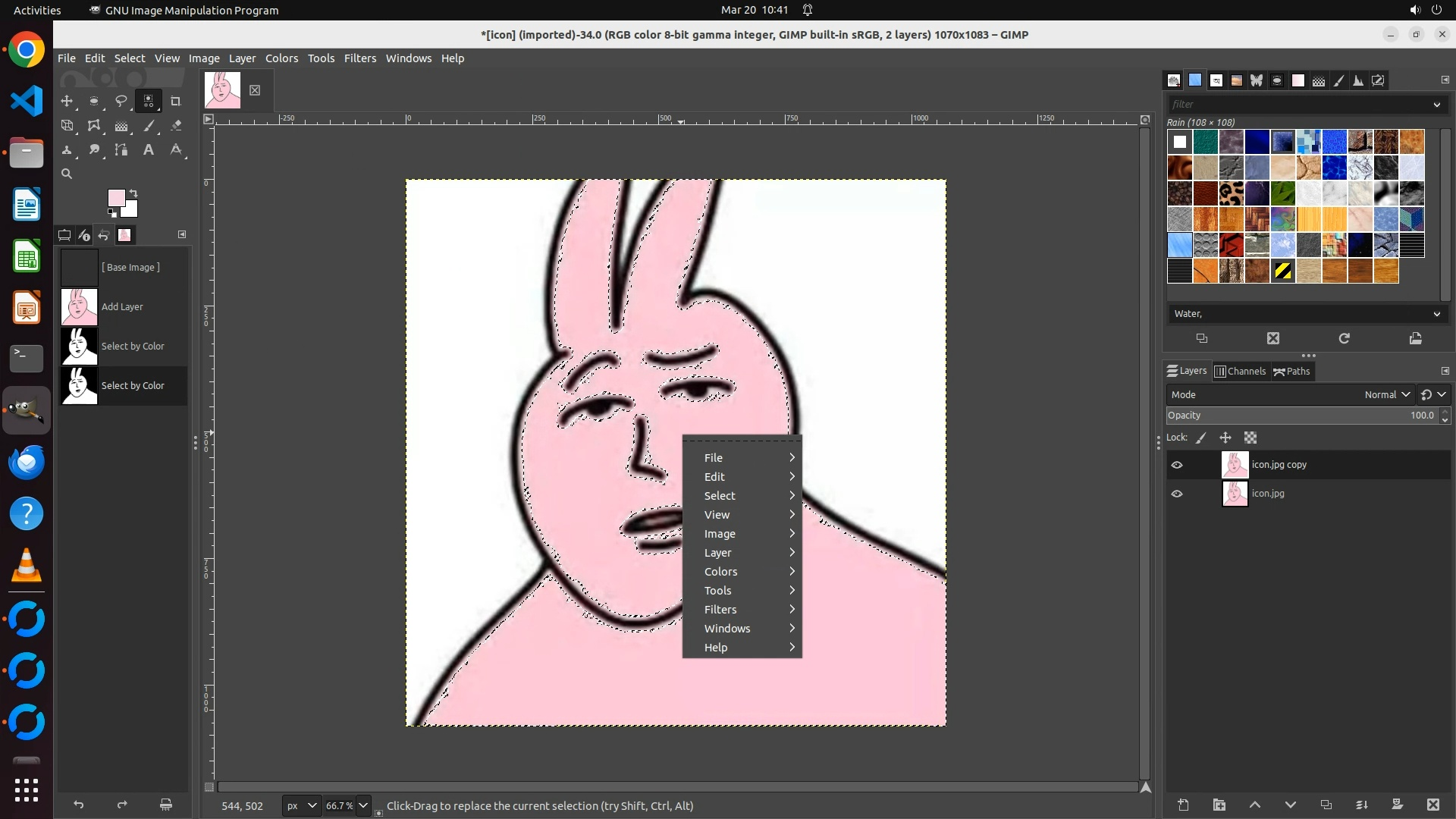This screenshot has height=819, width=1456.
Task: Choose the Eraser tool
Action: (x=176, y=126)
